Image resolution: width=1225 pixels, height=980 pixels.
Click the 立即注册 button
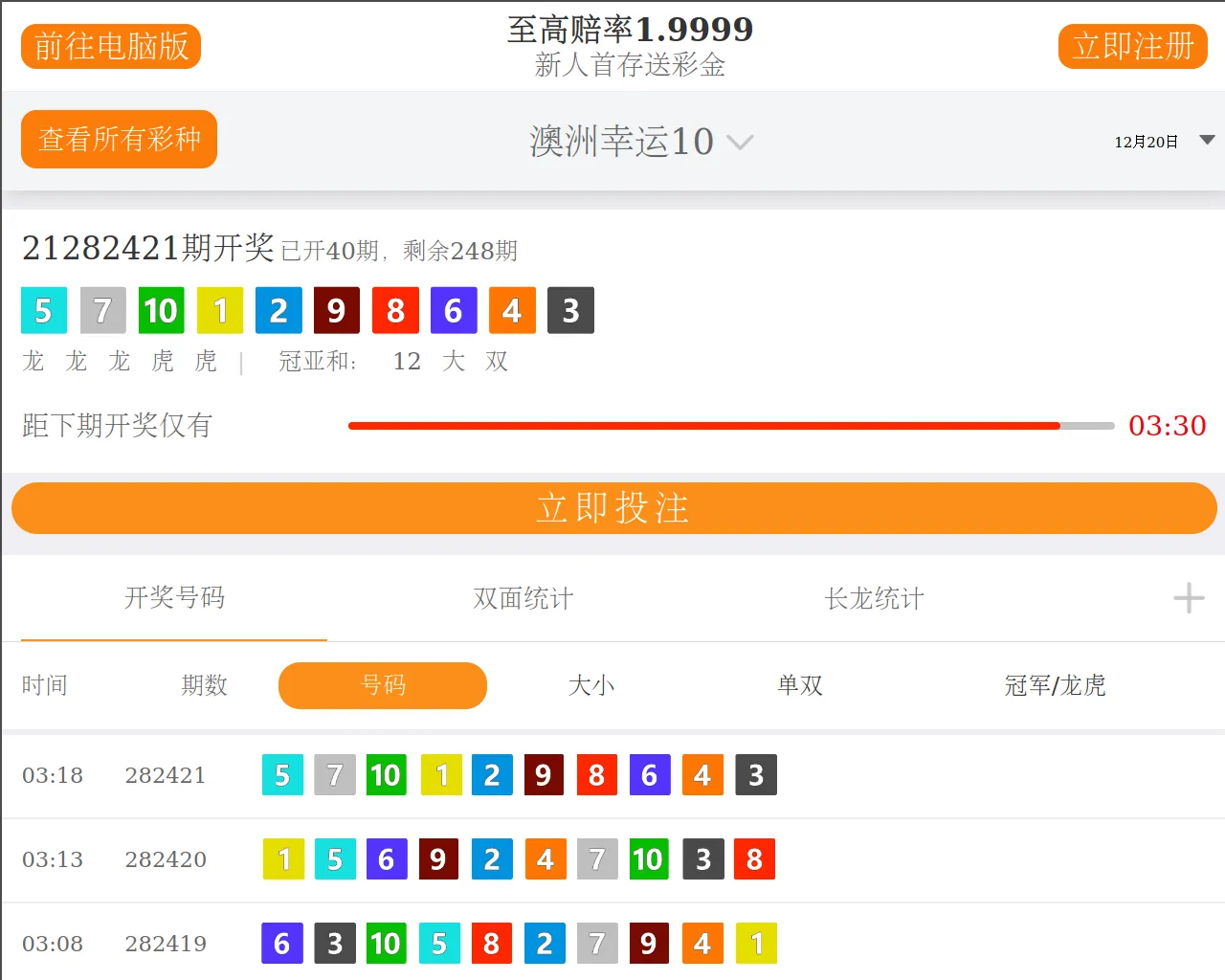(1132, 46)
